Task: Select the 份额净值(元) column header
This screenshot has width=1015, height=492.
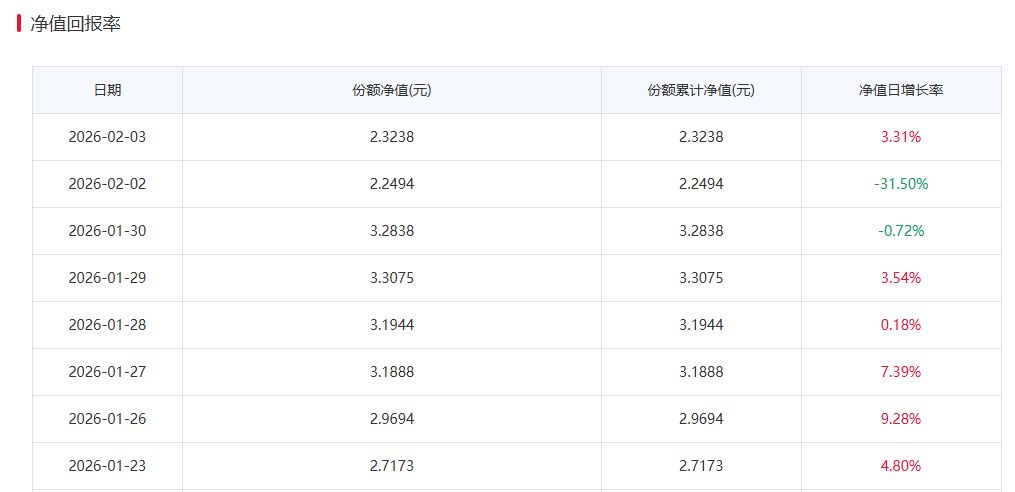Action: (x=391, y=90)
